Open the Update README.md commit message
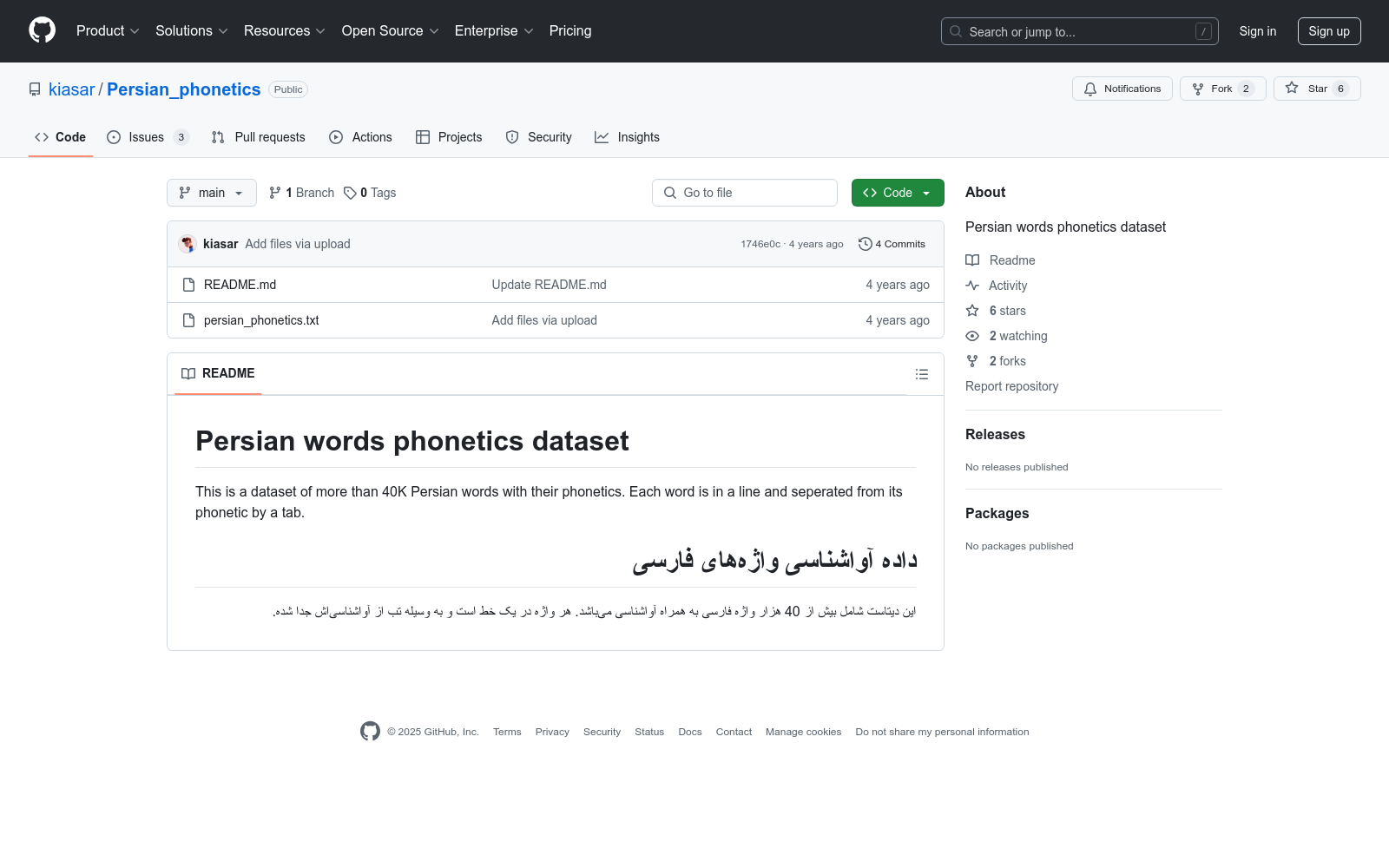 (x=550, y=285)
